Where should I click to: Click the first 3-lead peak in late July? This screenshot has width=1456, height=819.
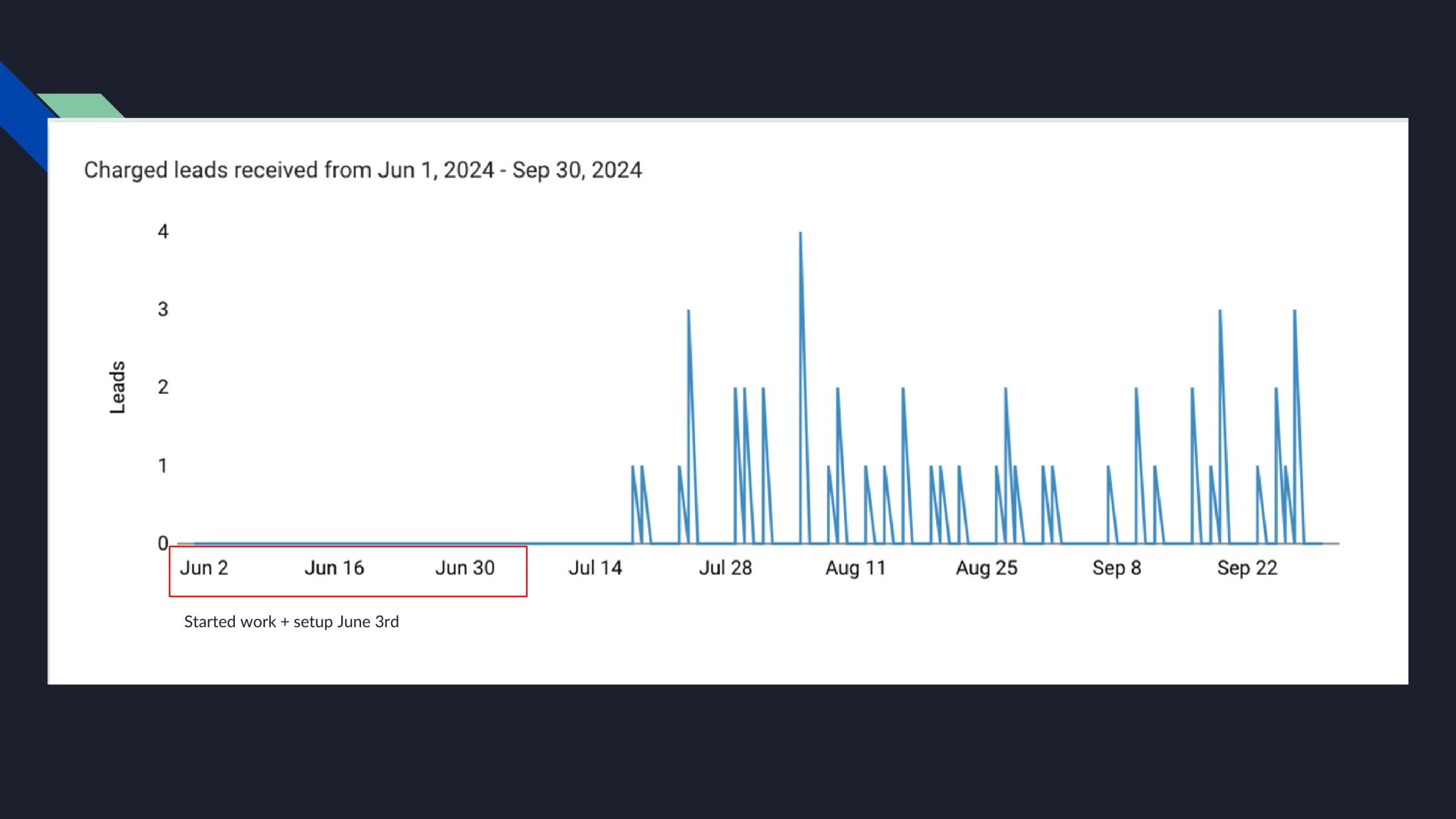[688, 313]
